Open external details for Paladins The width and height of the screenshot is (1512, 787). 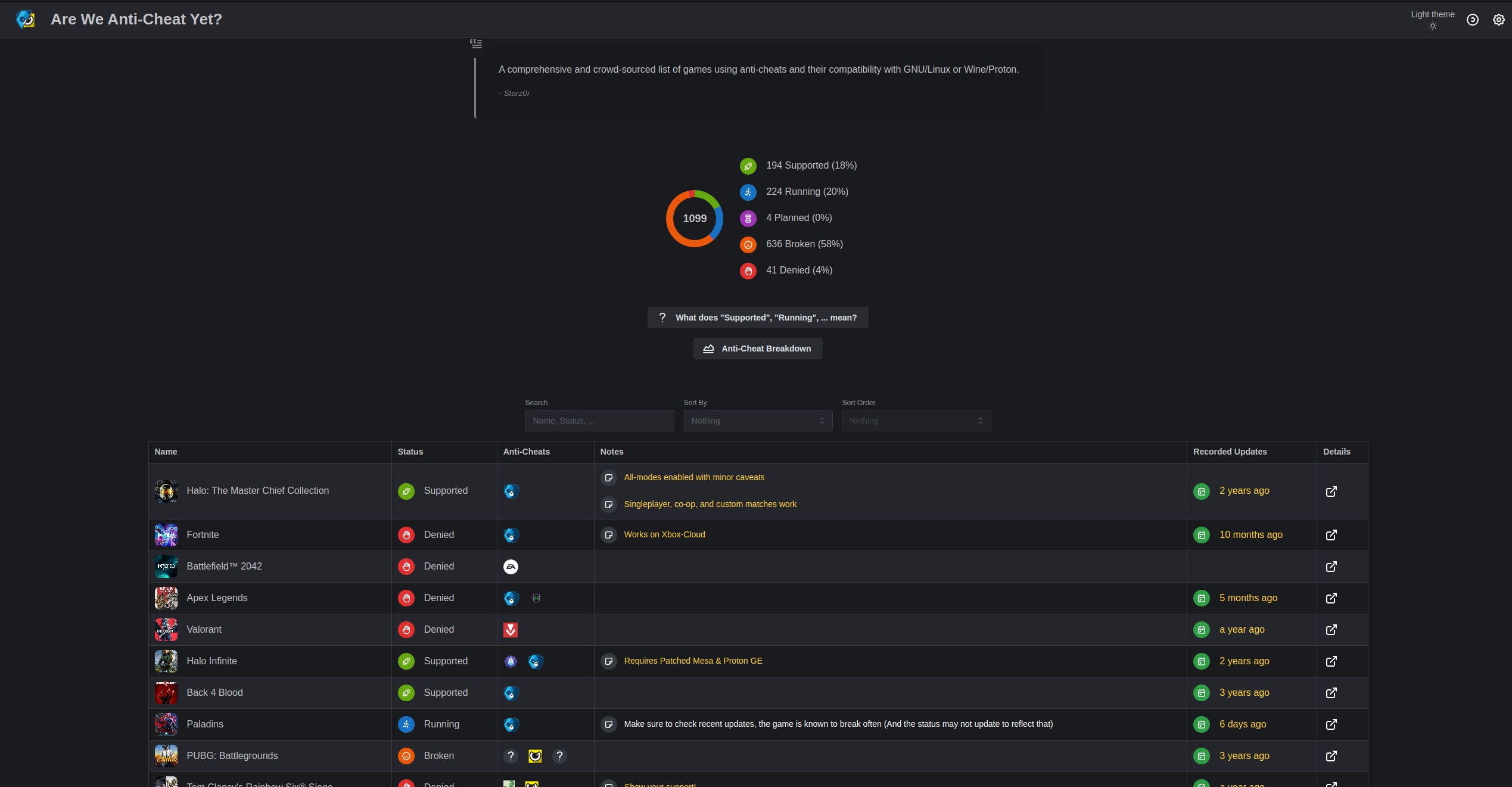(1331, 724)
